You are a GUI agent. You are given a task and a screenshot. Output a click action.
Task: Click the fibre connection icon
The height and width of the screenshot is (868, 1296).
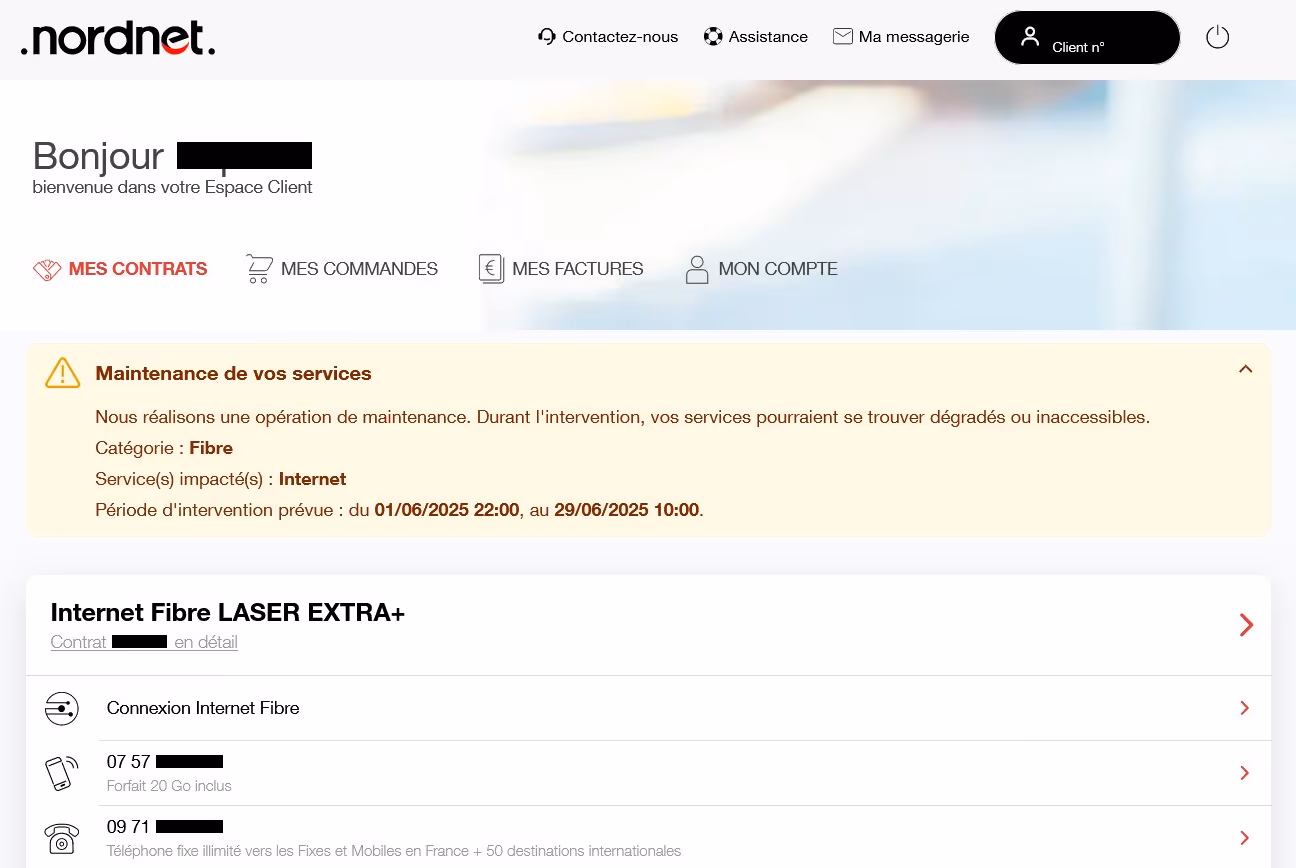pos(62,708)
